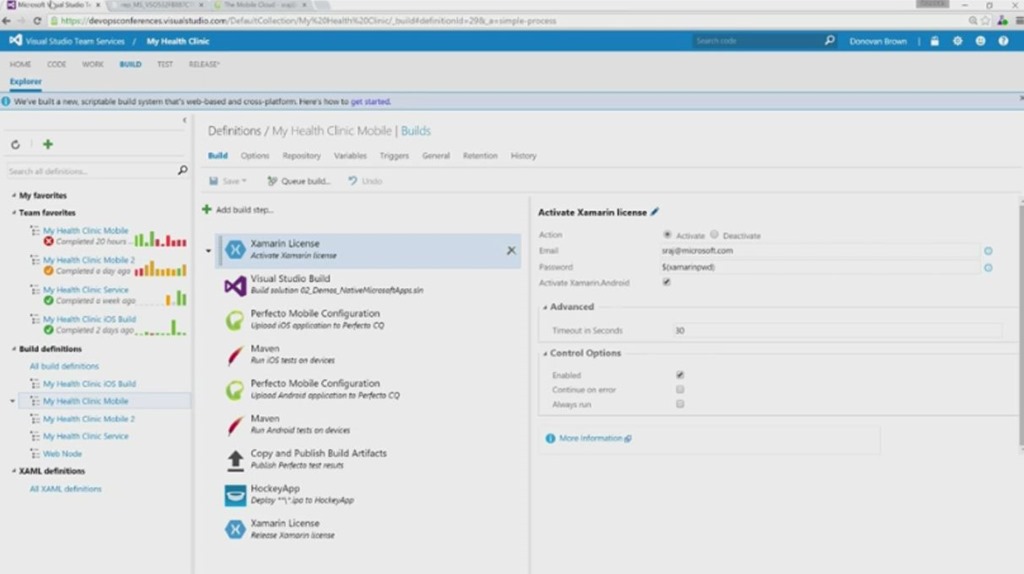Collapse the Advanced section

[x=545, y=307]
